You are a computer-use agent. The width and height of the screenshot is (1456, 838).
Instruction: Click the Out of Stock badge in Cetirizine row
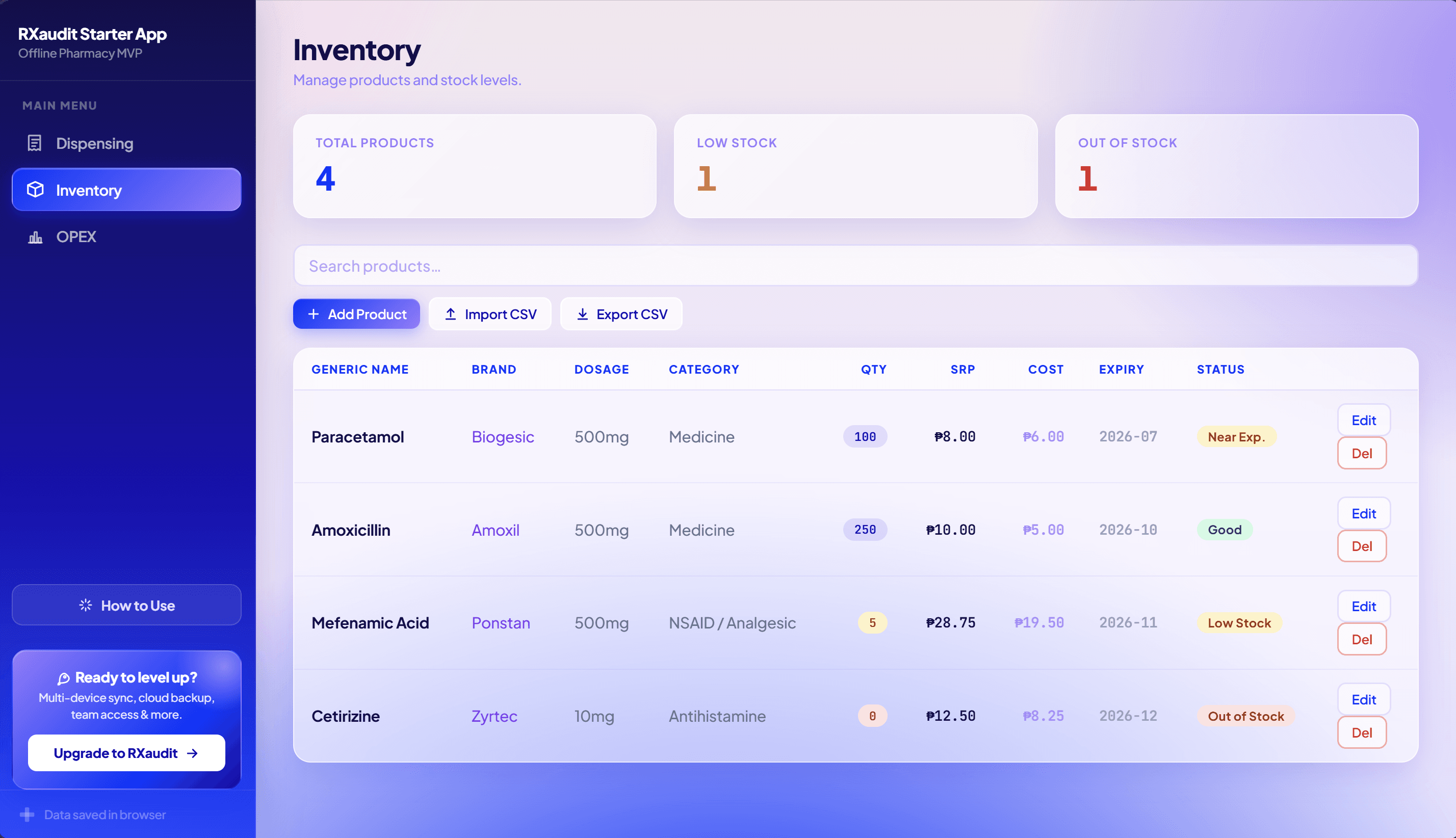pos(1246,717)
